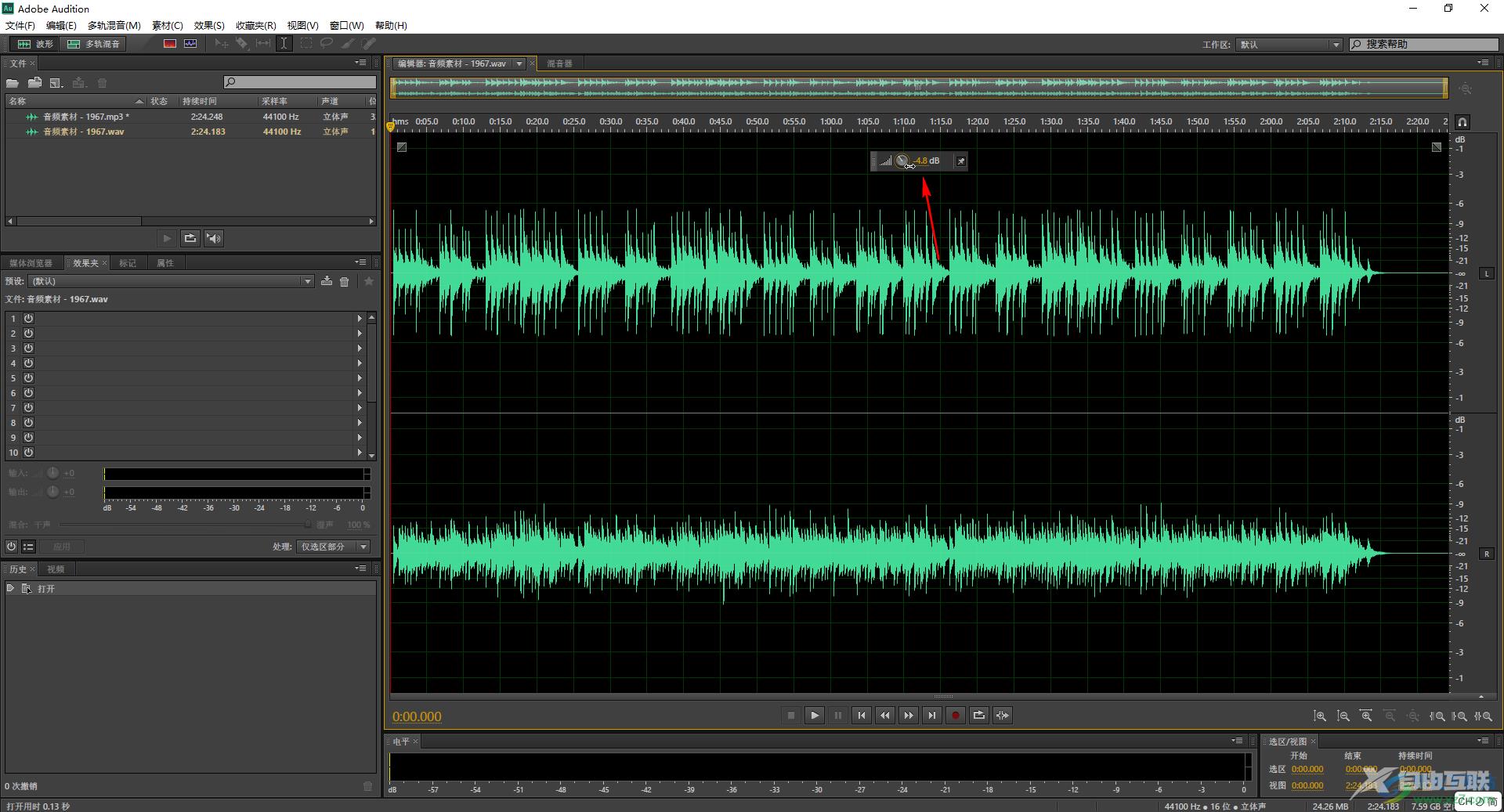Switch to the 视频 tab

(x=56, y=569)
